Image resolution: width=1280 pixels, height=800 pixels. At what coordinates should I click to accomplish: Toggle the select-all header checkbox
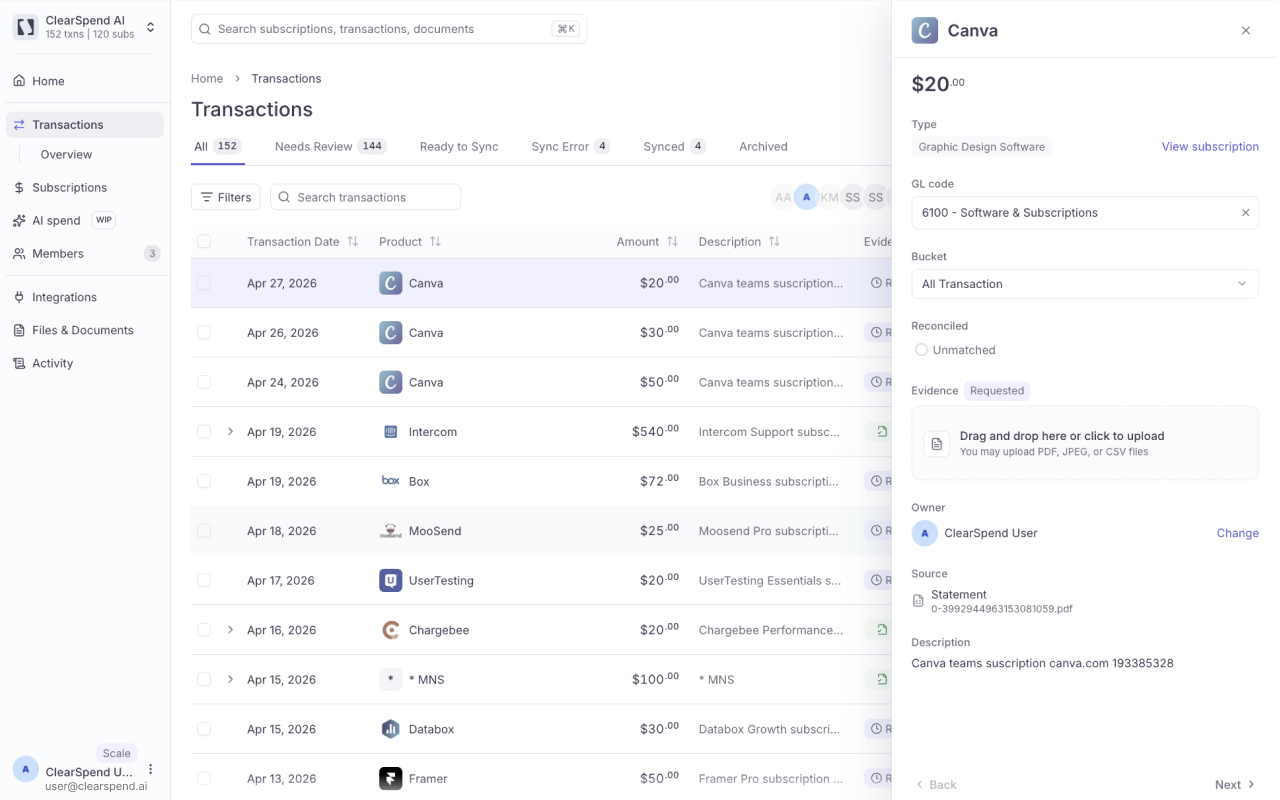coord(204,242)
